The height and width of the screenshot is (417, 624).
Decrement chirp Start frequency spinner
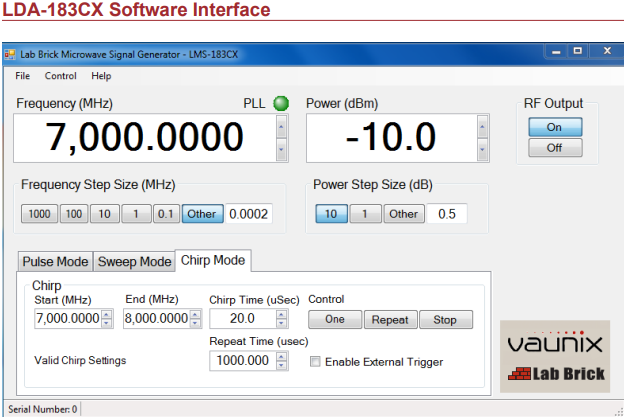coord(107,323)
